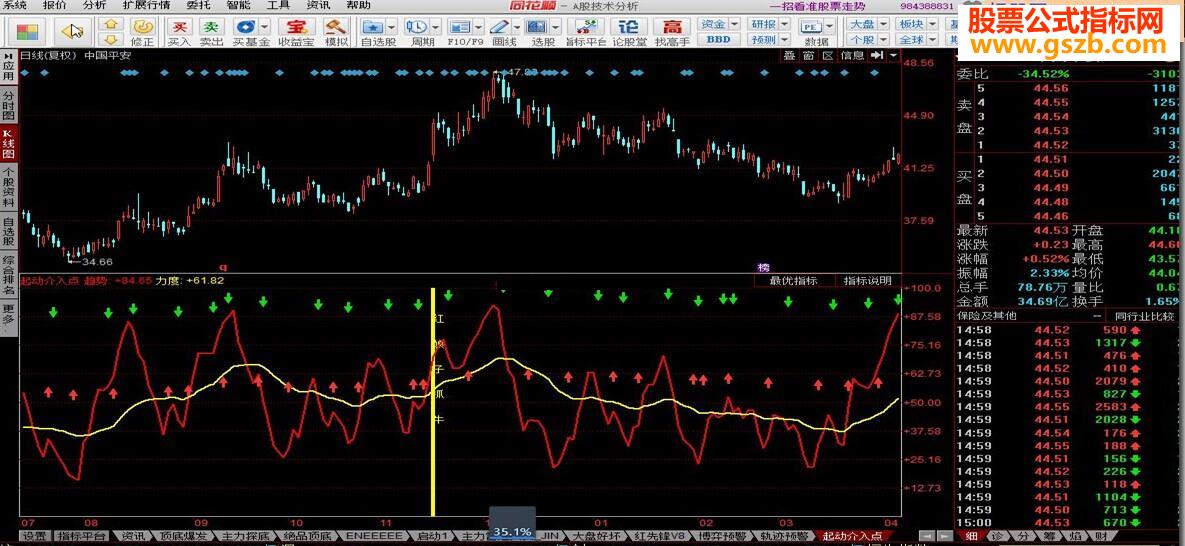Select the 起动介入点 indicator tab

(852, 536)
